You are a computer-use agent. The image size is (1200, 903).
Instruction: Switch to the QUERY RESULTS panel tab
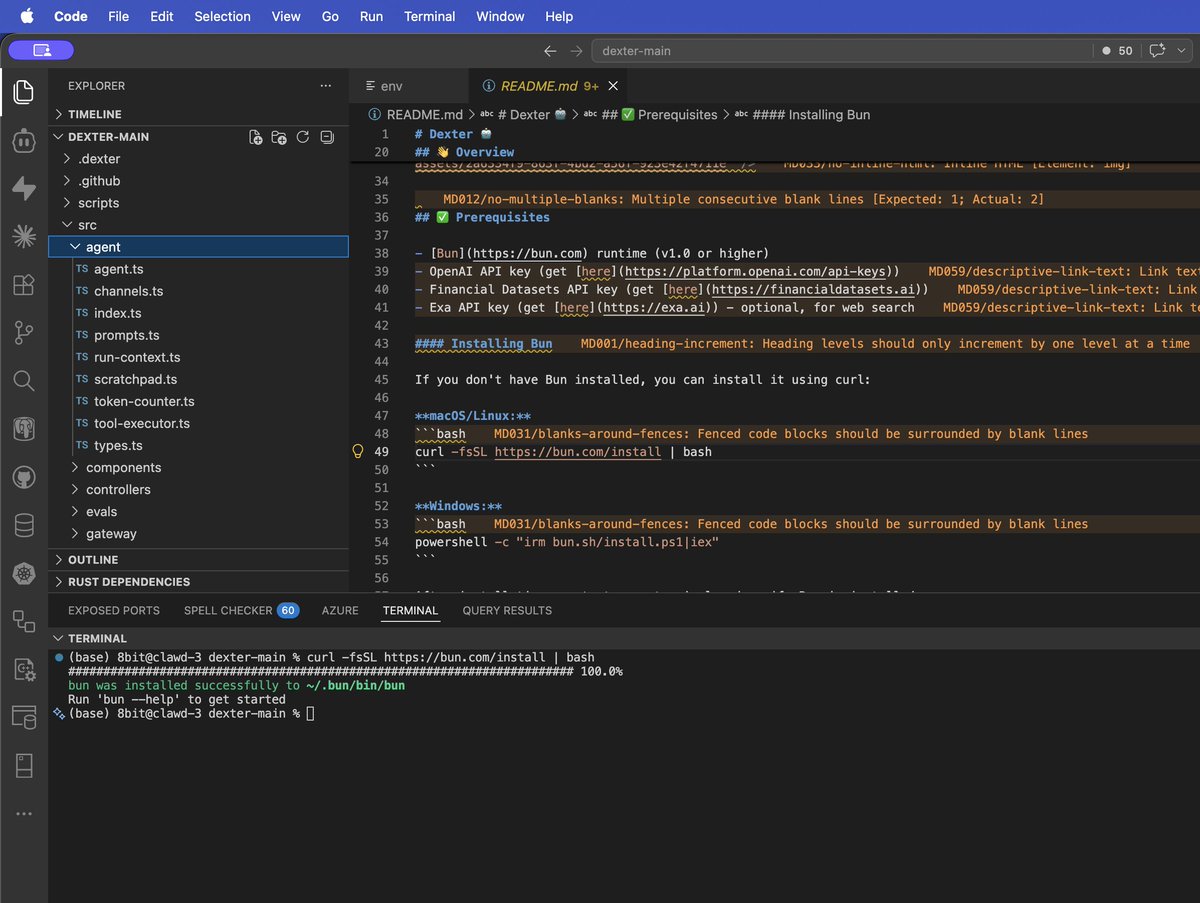point(507,610)
